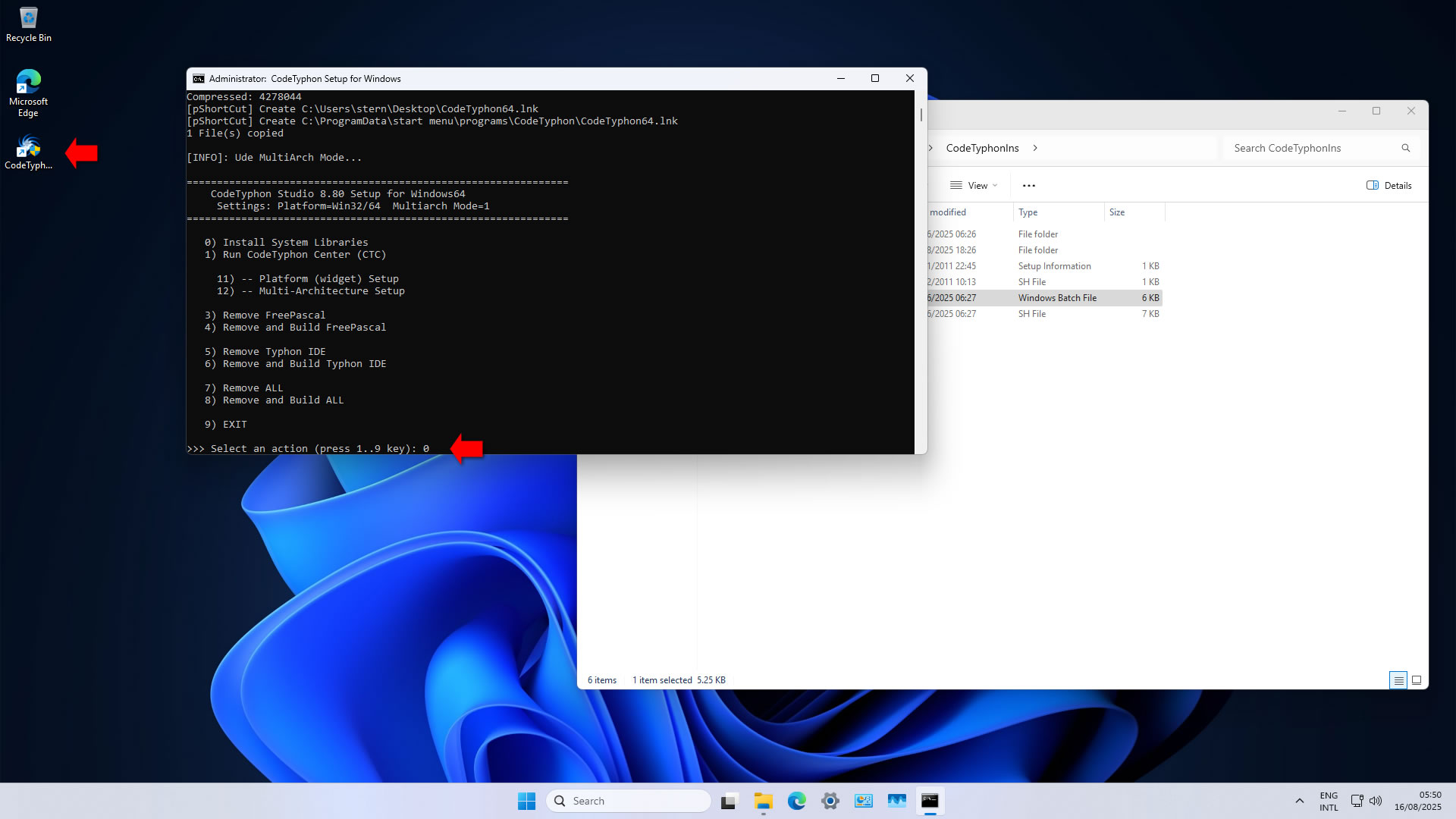Sort by the Type column header

(1059, 212)
